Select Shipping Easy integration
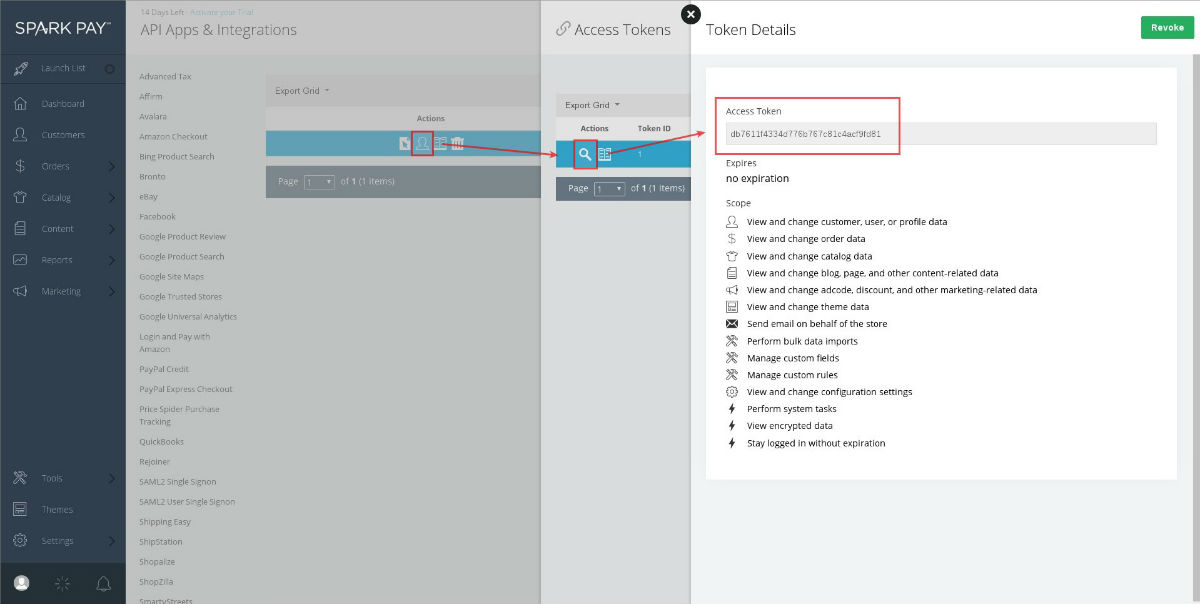The image size is (1200, 604). 165,522
